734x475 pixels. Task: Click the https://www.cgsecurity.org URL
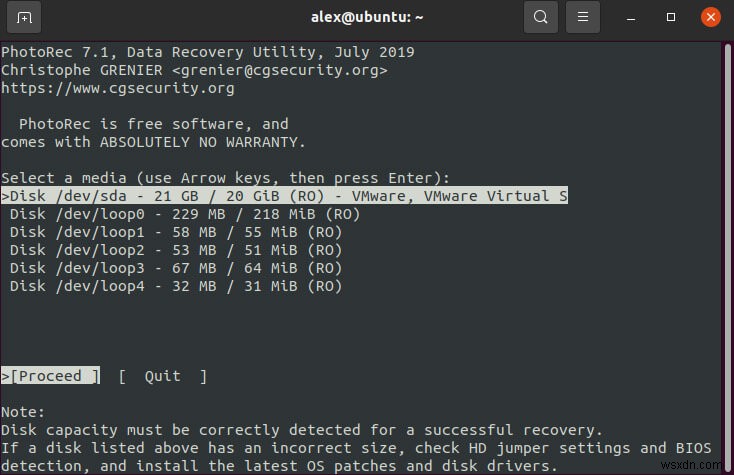coord(118,88)
